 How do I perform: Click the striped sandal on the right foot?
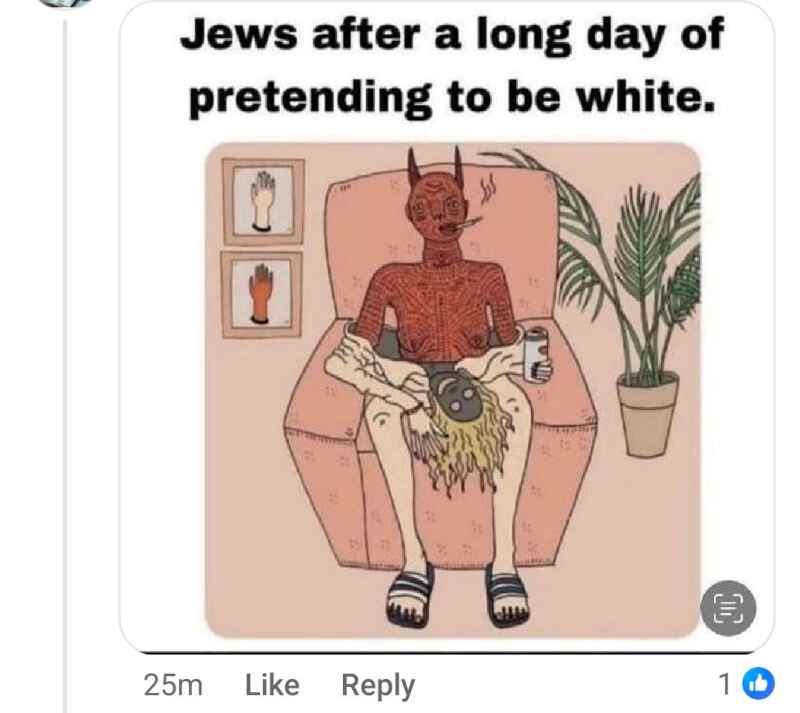(508, 595)
